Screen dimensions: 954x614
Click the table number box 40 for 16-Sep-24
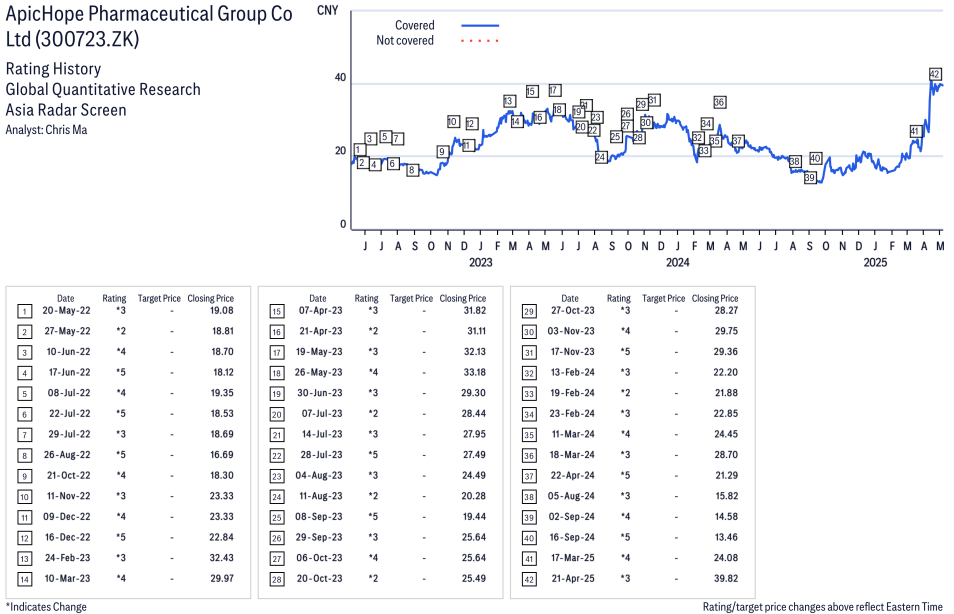pyautogui.click(x=529, y=539)
